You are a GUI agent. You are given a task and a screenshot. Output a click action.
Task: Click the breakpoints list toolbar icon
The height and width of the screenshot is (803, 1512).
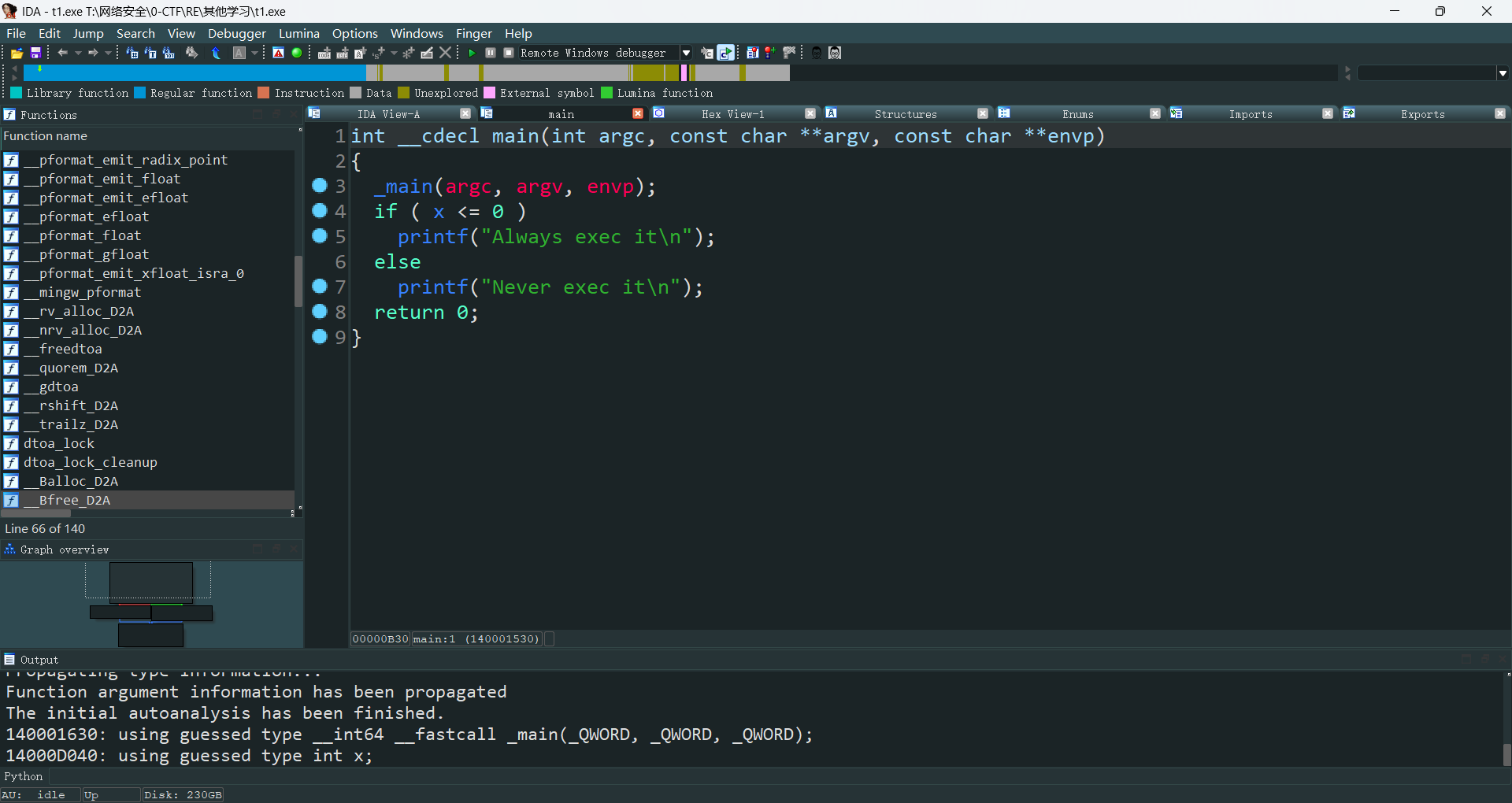click(752, 53)
